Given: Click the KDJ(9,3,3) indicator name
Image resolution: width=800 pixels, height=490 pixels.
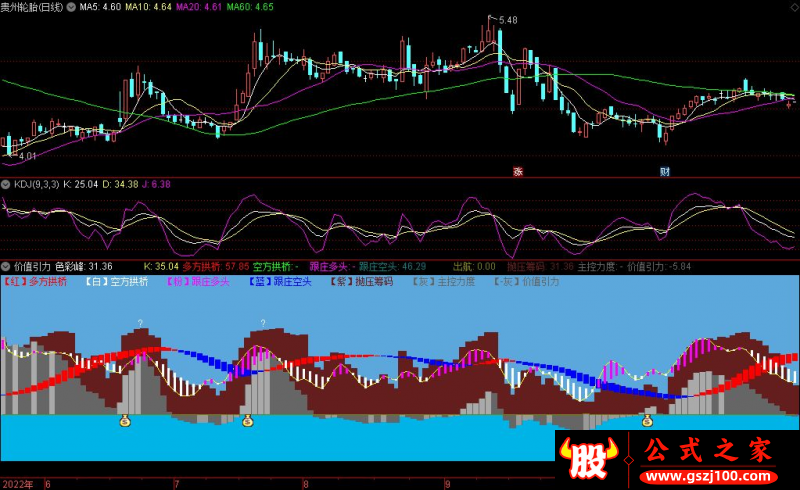Looking at the screenshot, I should (36, 184).
